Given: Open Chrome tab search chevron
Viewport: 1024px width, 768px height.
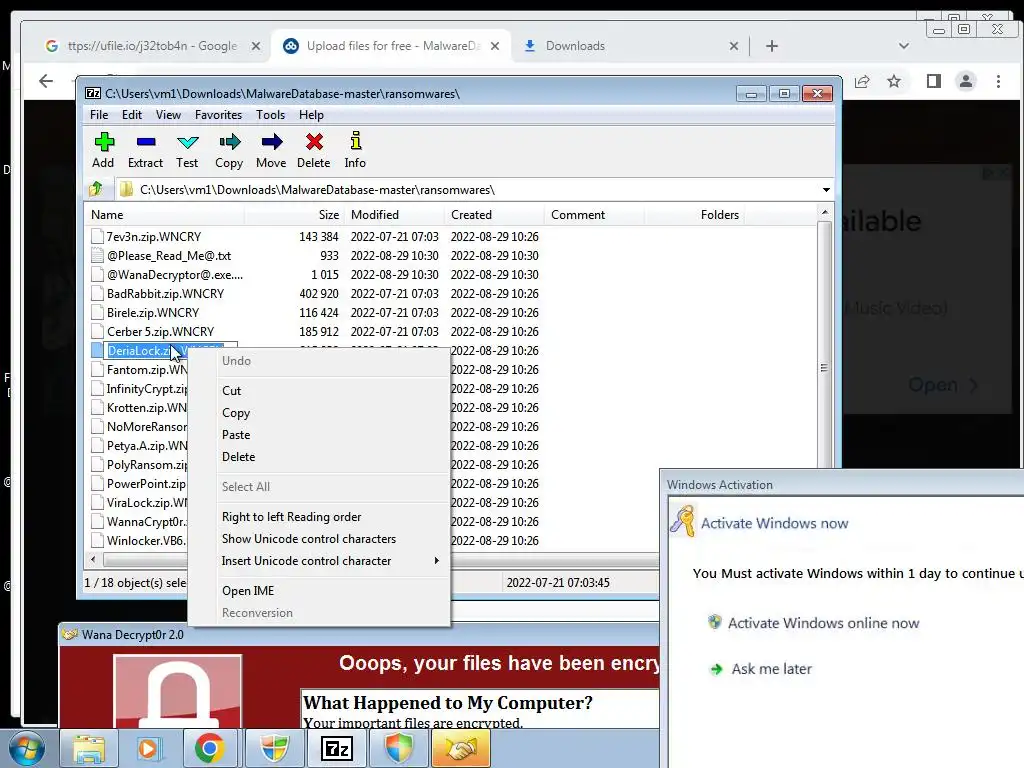Looking at the screenshot, I should tap(904, 46).
